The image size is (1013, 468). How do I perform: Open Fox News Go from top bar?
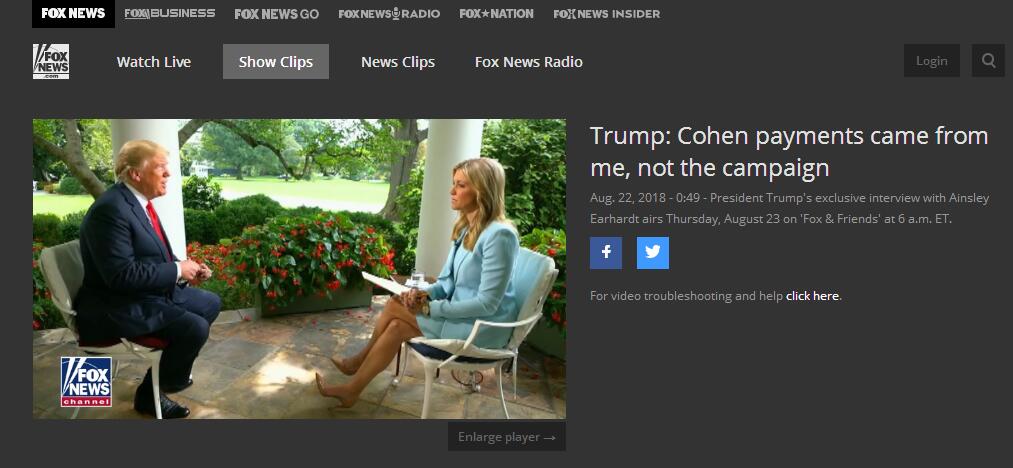click(277, 14)
